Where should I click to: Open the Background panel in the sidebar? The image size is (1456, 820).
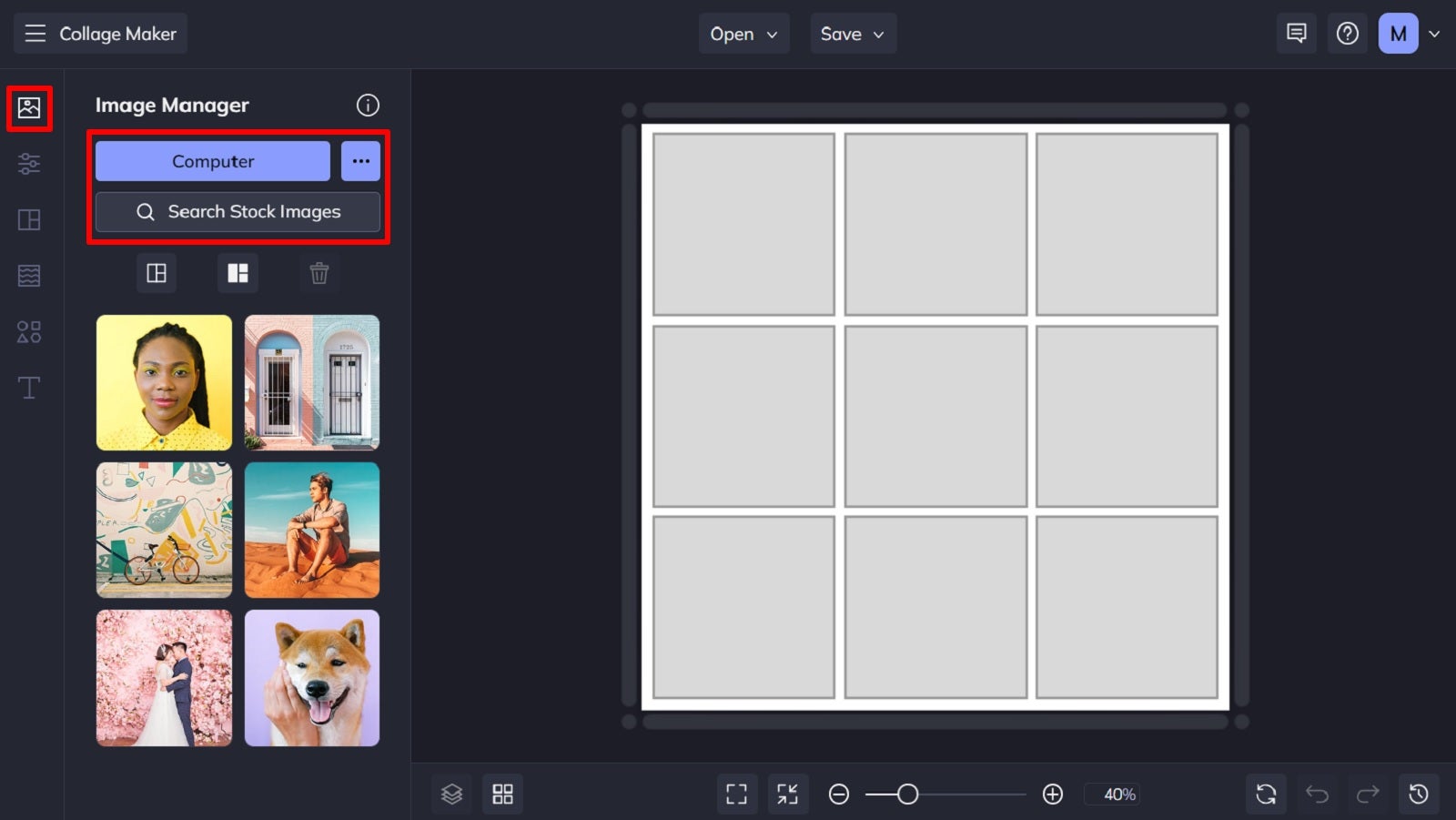point(29,276)
